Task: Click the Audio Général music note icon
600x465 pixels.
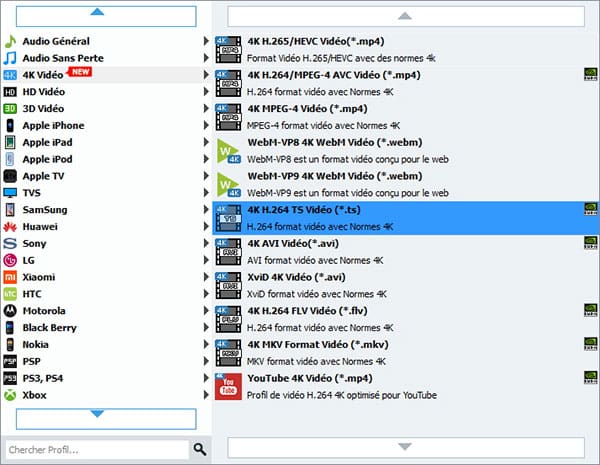Action: coord(10,42)
